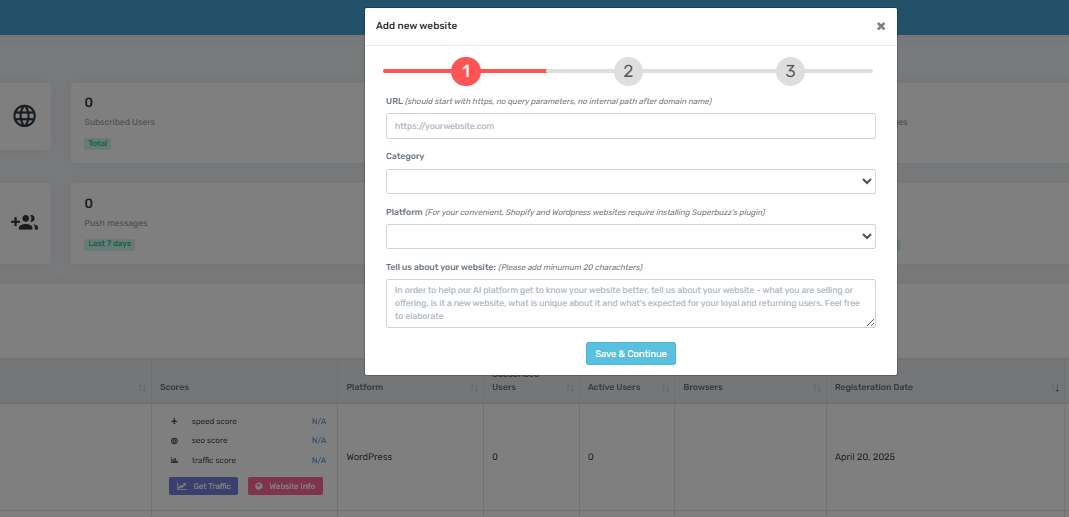Screen dimensions: 1069x517
Task: Click the add-users icon beside Push messages
Action: [24, 222]
